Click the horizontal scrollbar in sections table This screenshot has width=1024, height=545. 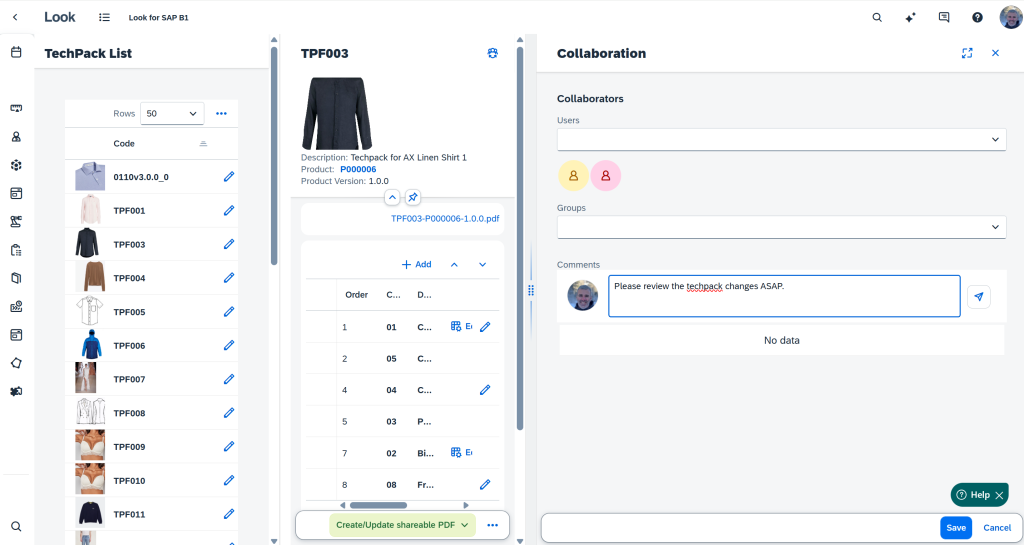pyautogui.click(x=379, y=505)
